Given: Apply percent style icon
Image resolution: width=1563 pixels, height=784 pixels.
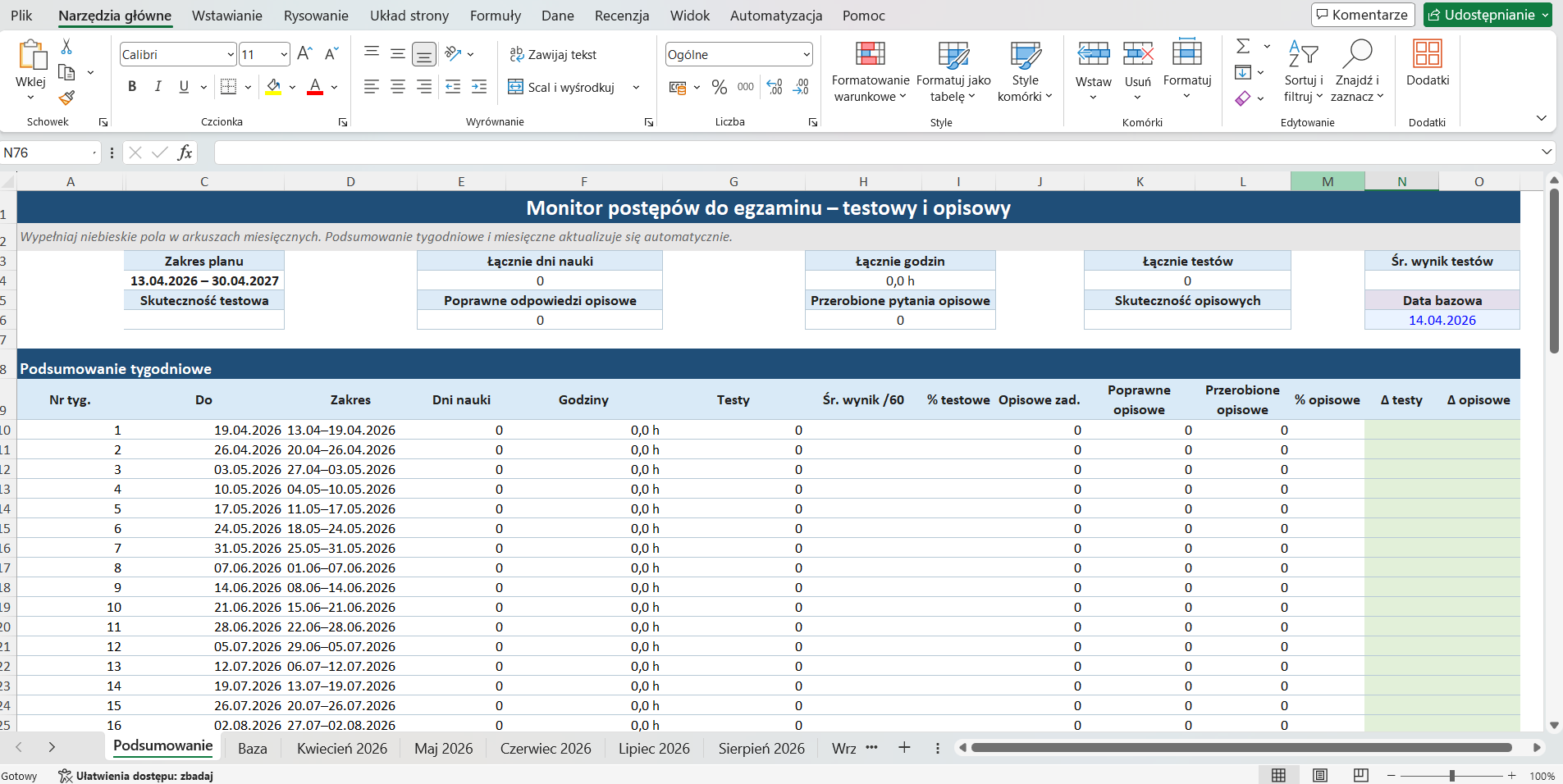Looking at the screenshot, I should pyautogui.click(x=720, y=87).
